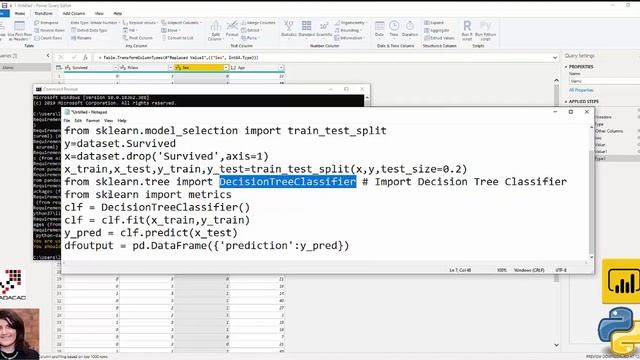This screenshot has height=360, width=640.
Task: Open Trigonometry dropdown
Action: point(351,23)
